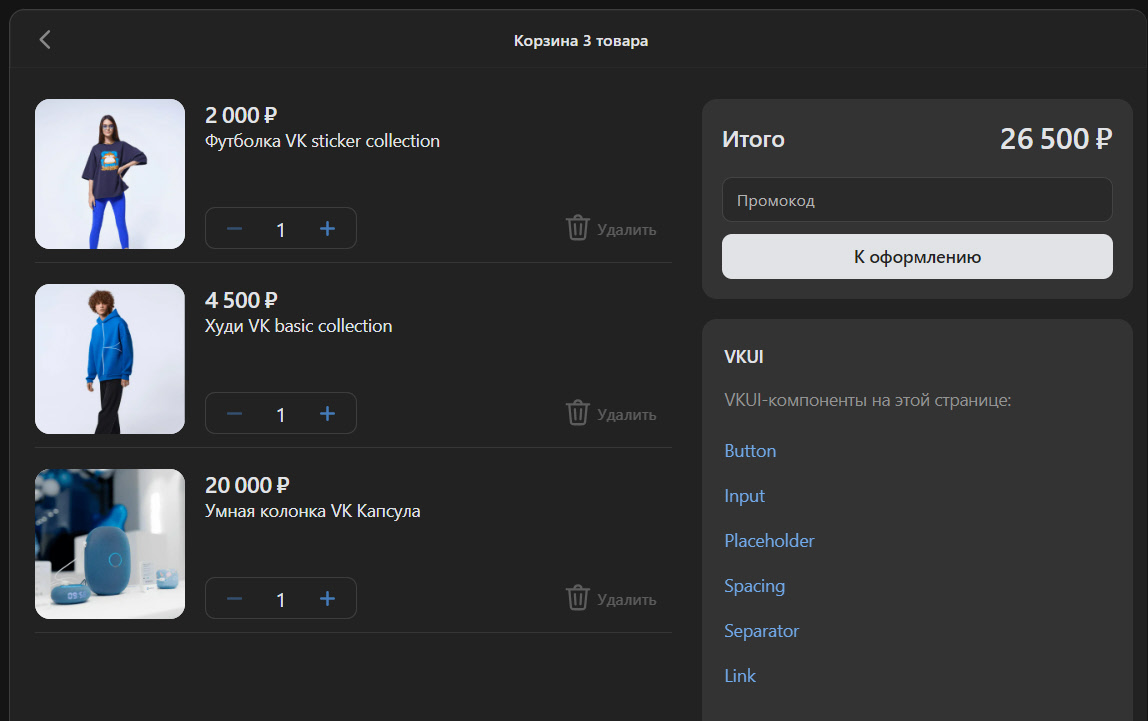This screenshot has width=1148, height=721.
Task: Open Футболка VK sticker collection product image
Action: tap(110, 174)
